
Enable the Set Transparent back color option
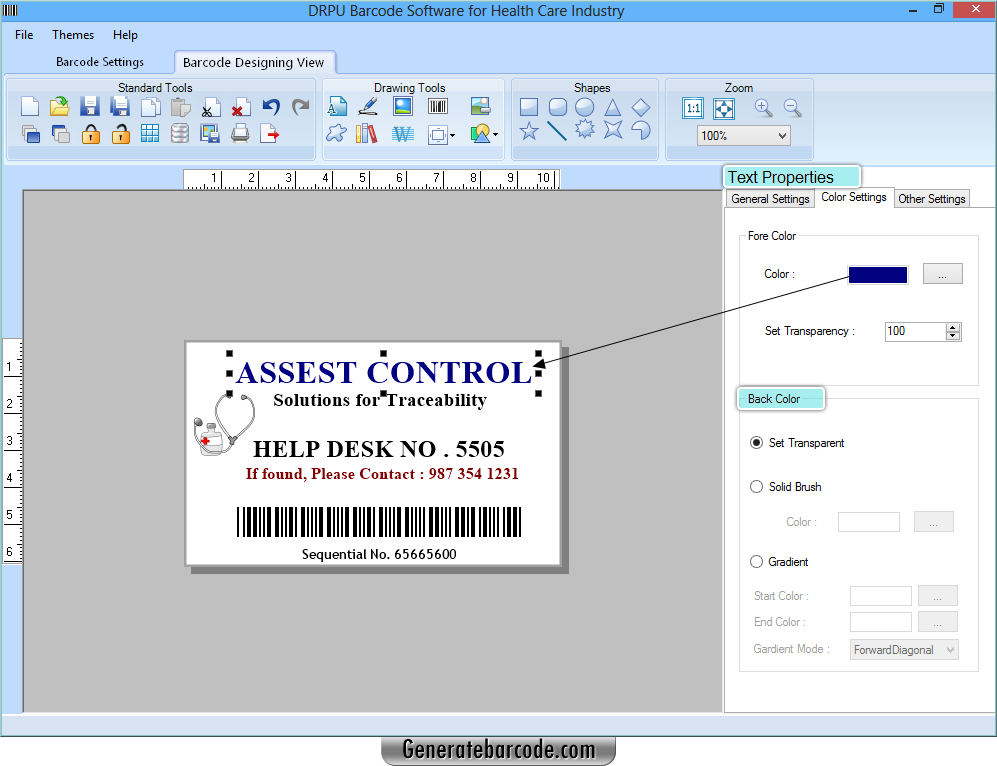757,443
